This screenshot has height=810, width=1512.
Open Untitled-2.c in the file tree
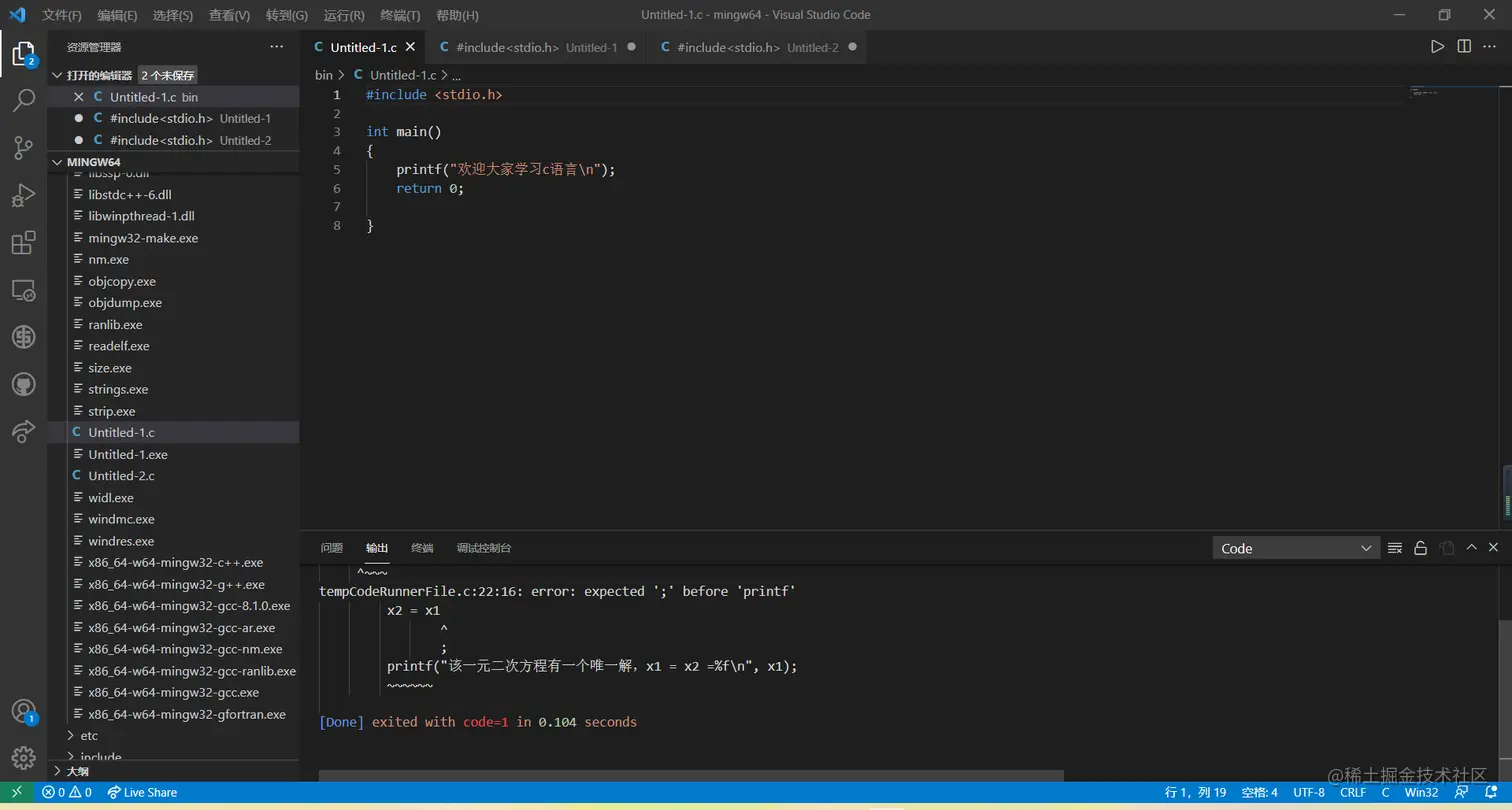121,476
